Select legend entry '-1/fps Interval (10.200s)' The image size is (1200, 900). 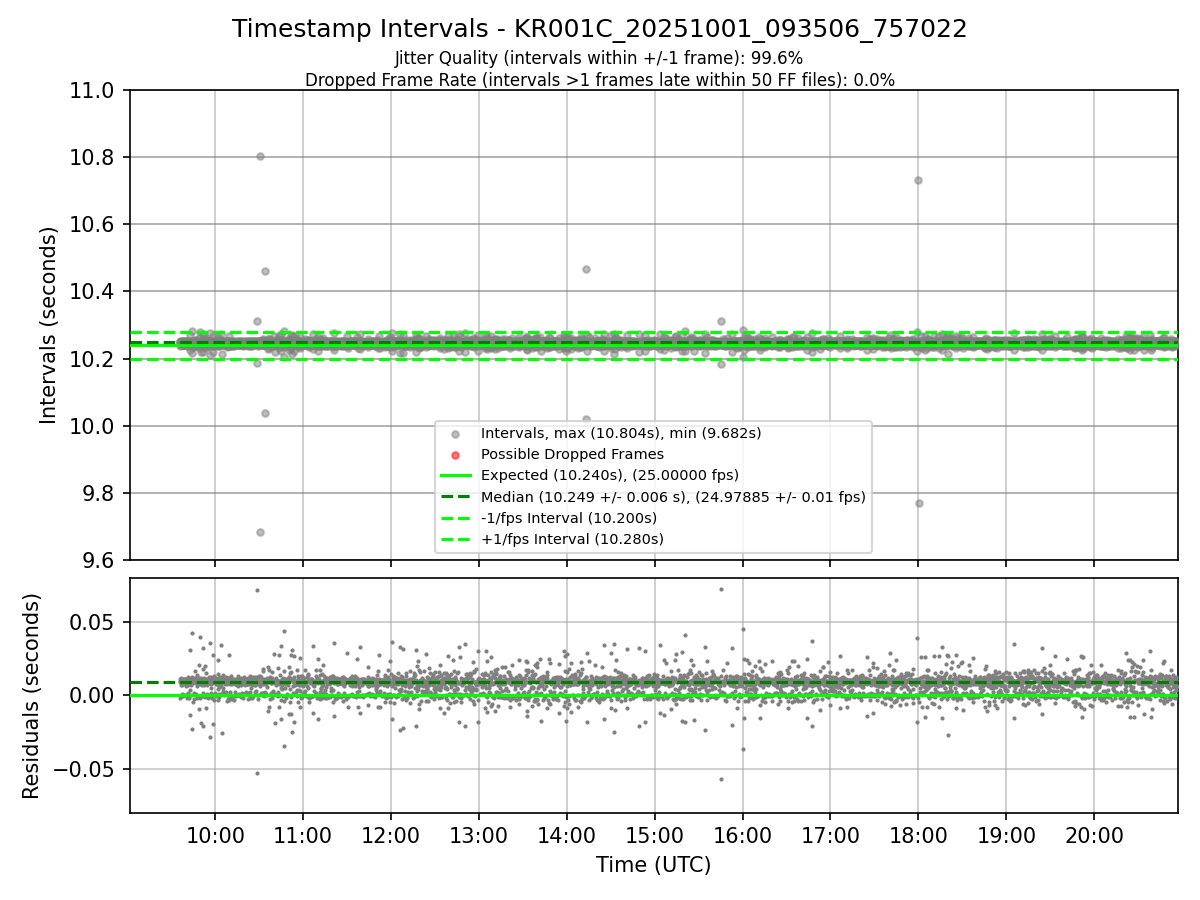tap(569, 518)
